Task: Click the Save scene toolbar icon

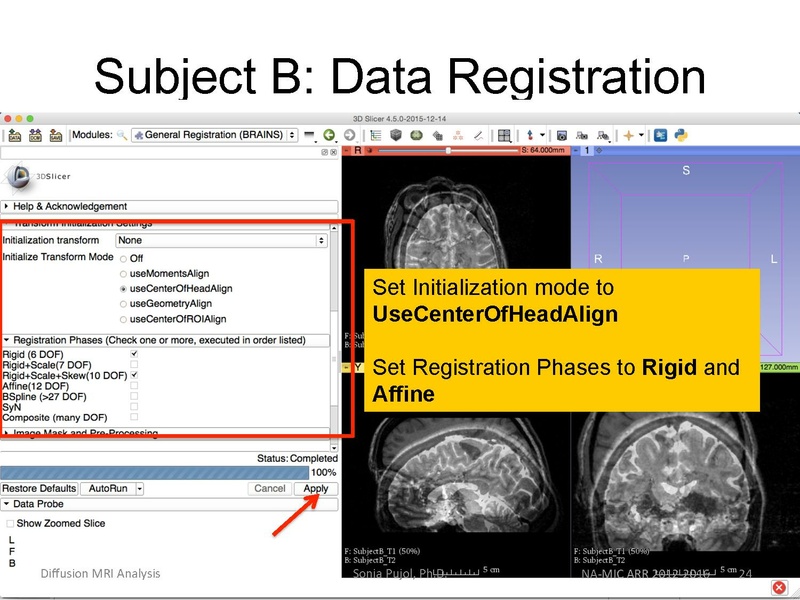Action: [54, 134]
